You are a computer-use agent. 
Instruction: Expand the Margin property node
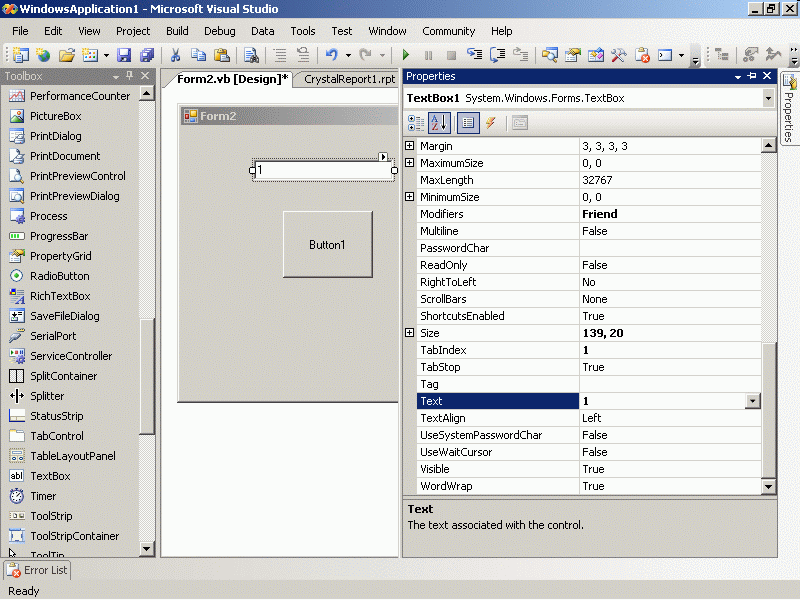coord(409,146)
